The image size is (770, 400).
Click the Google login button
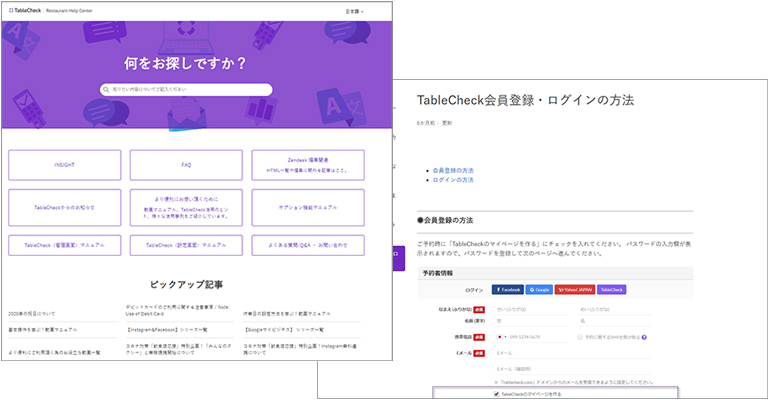(539, 290)
